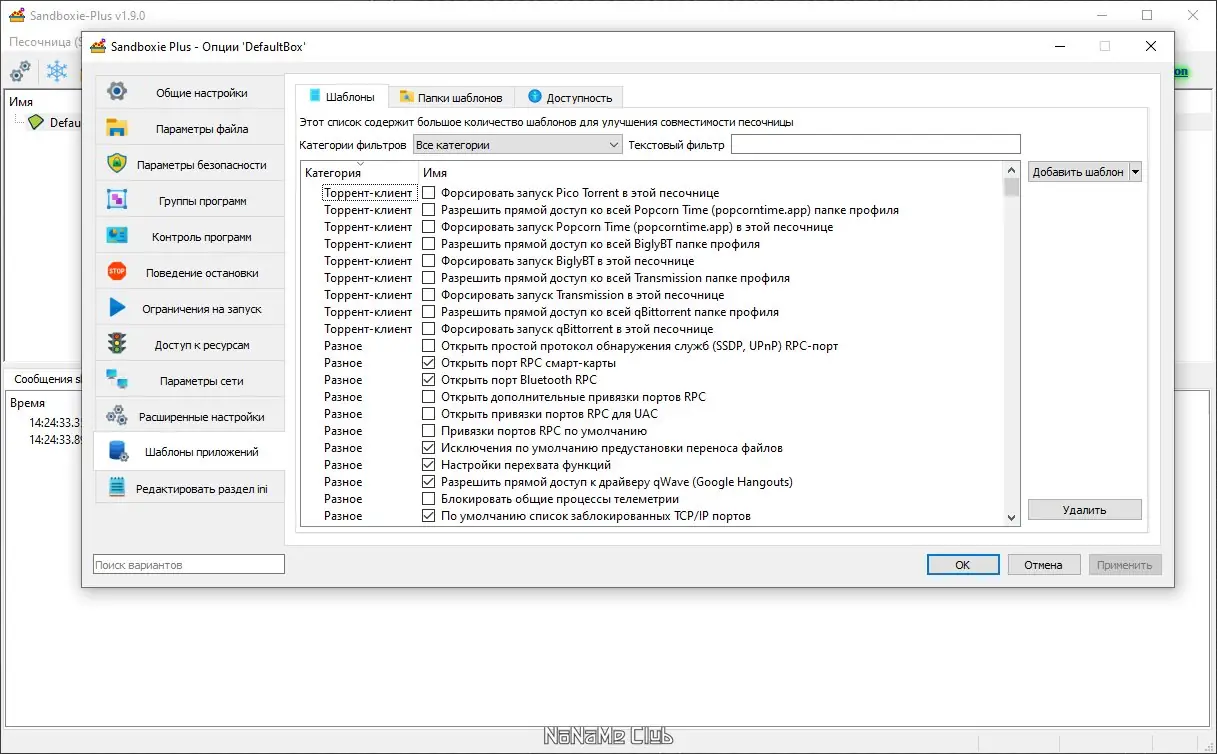
Task: Open the Категории фильтров combo box
Action: pyautogui.click(x=517, y=145)
